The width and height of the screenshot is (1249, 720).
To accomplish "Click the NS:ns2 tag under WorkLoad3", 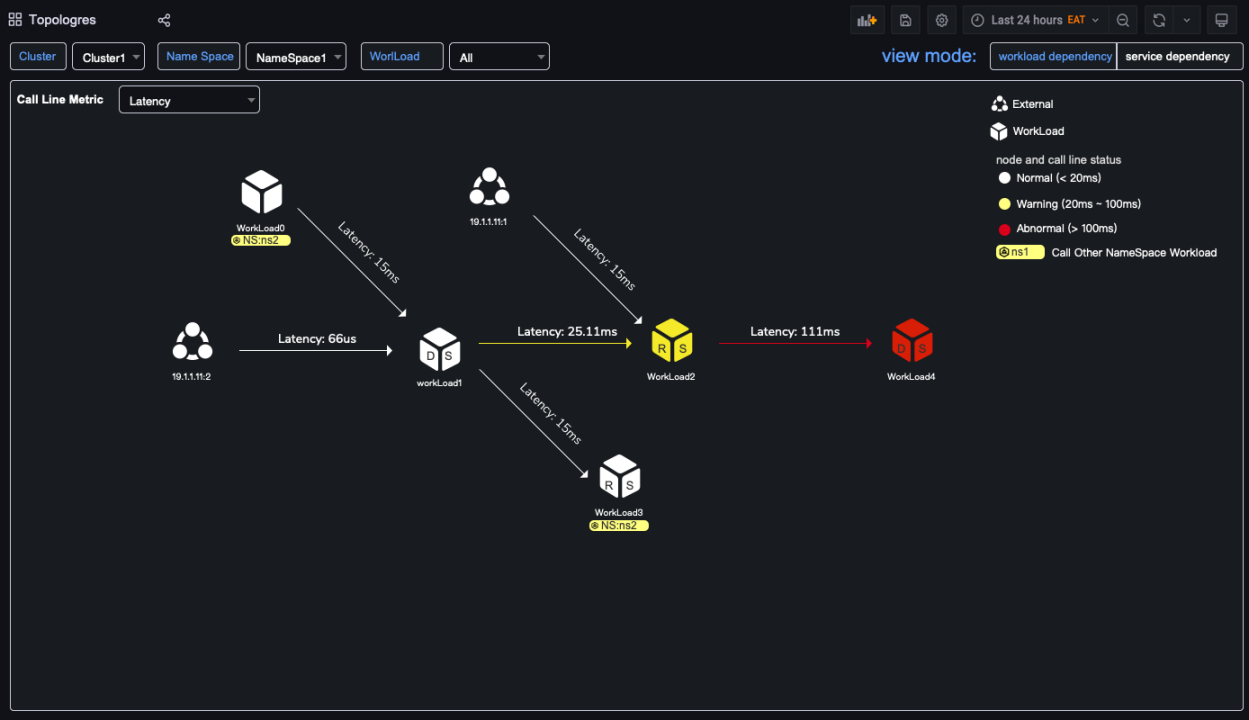I will click(619, 525).
